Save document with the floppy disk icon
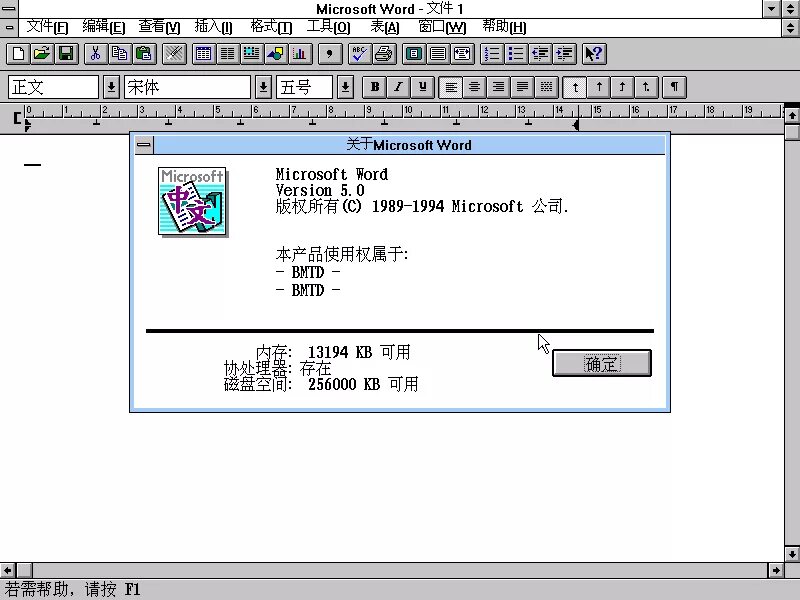 66,54
